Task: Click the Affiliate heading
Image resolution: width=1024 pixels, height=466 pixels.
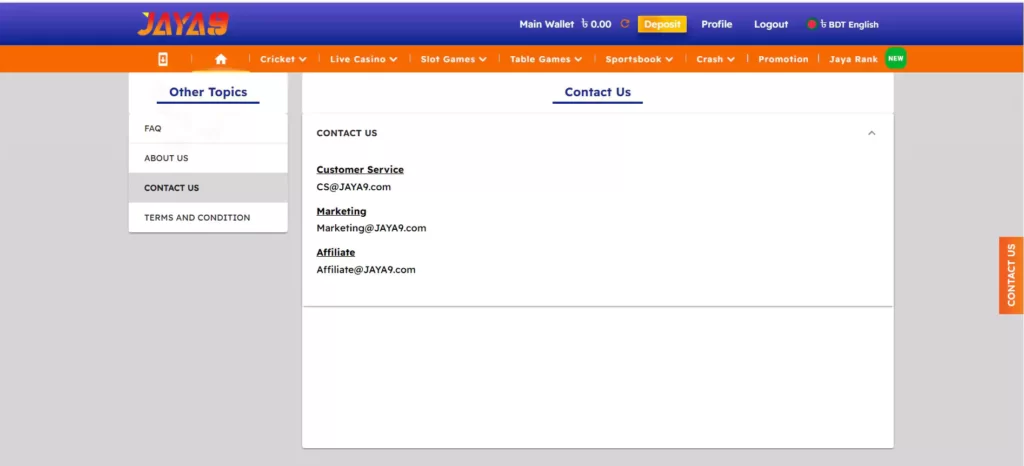Action: point(336,253)
